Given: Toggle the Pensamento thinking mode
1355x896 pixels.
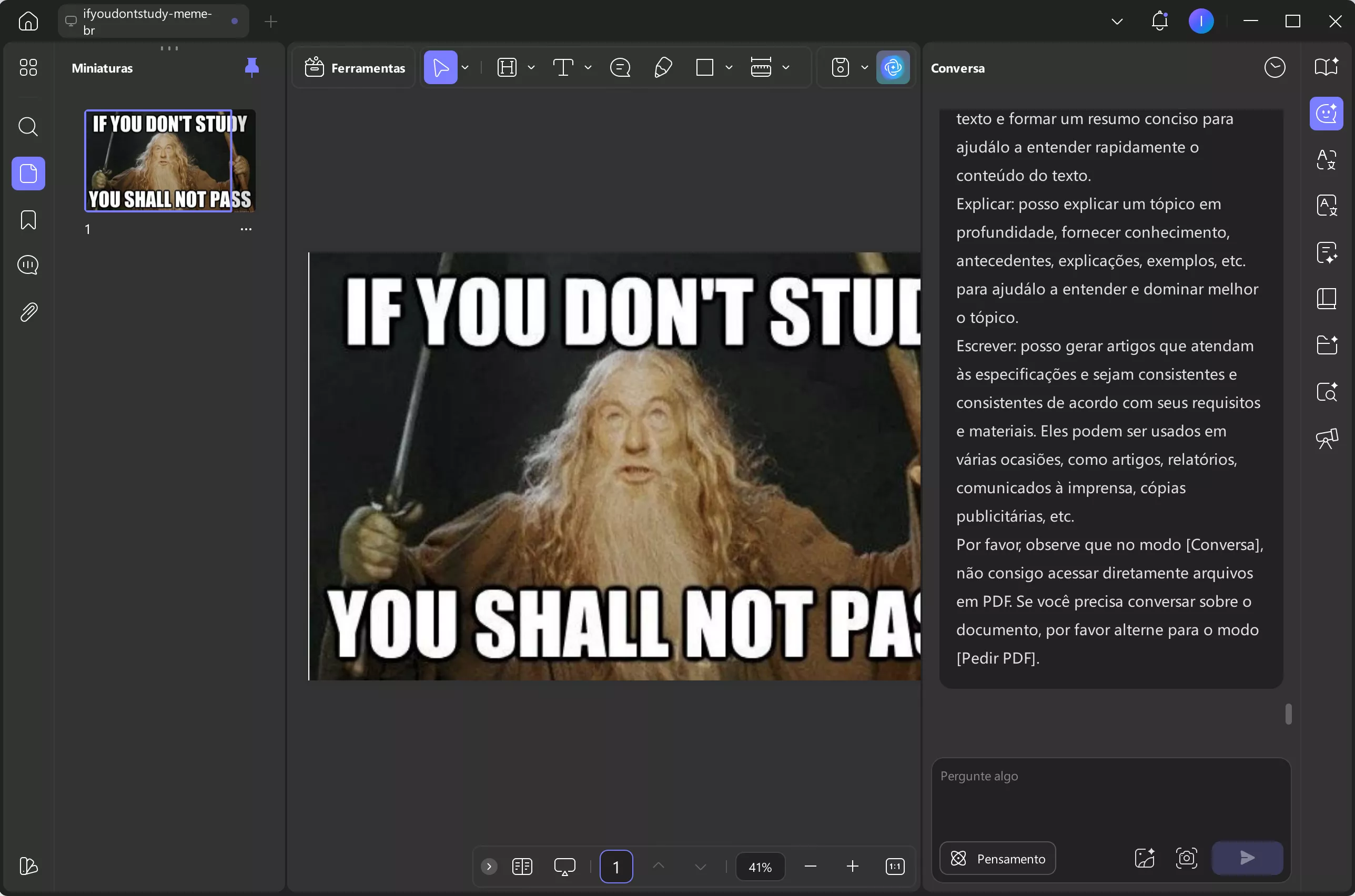Looking at the screenshot, I should tap(997, 858).
